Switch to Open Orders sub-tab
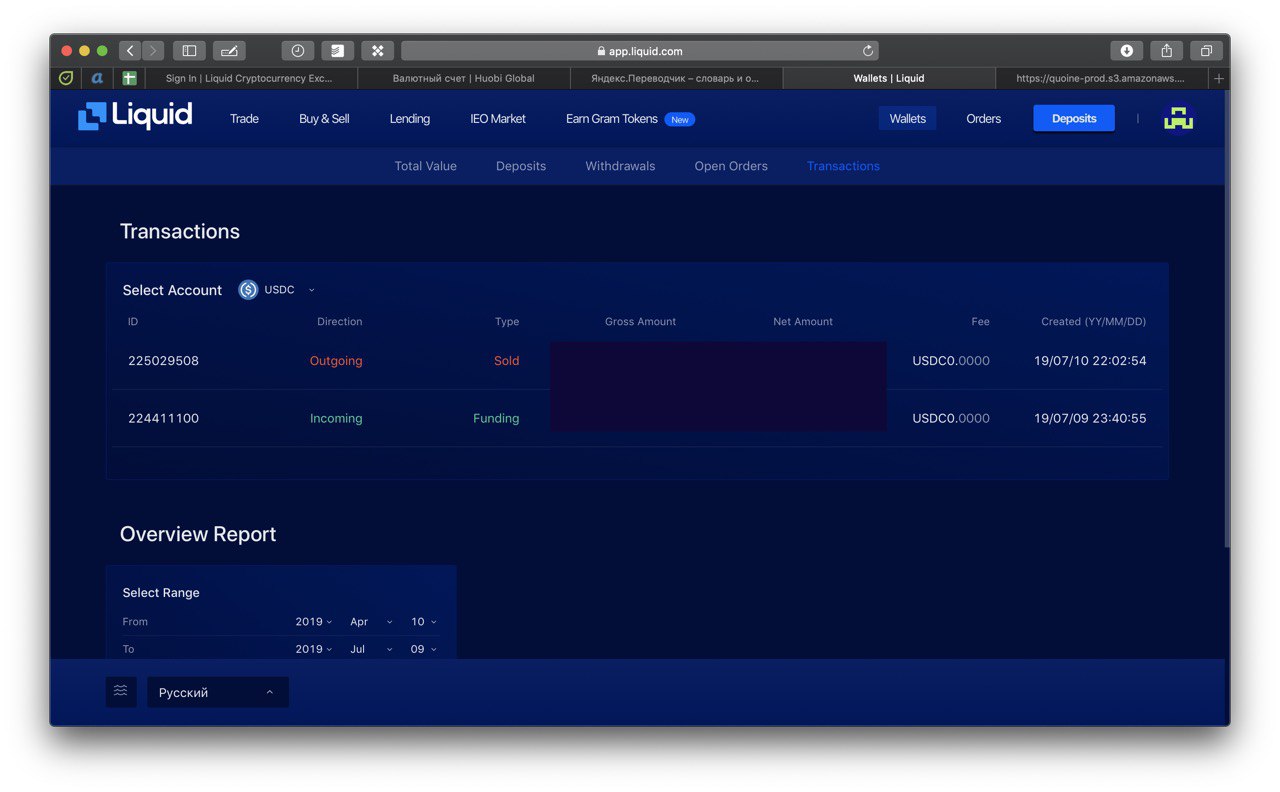Viewport: 1280px width, 792px height. (731, 166)
